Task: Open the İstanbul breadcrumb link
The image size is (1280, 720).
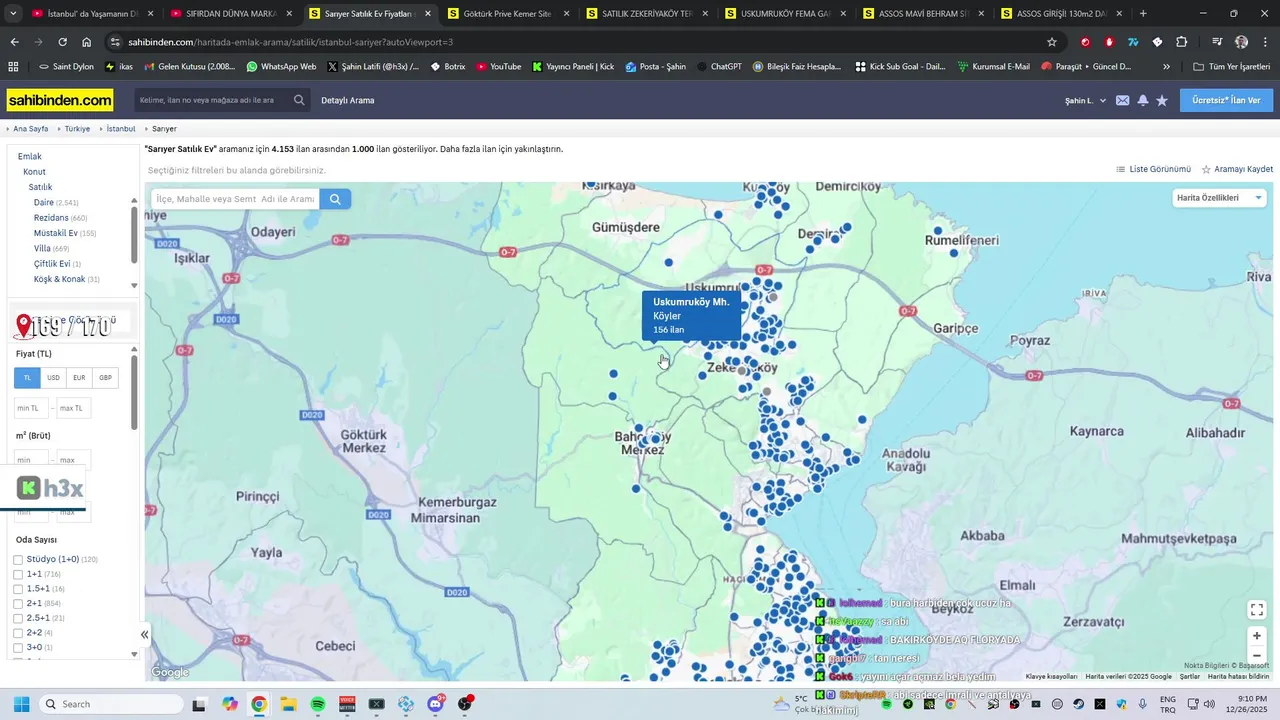Action: click(121, 129)
